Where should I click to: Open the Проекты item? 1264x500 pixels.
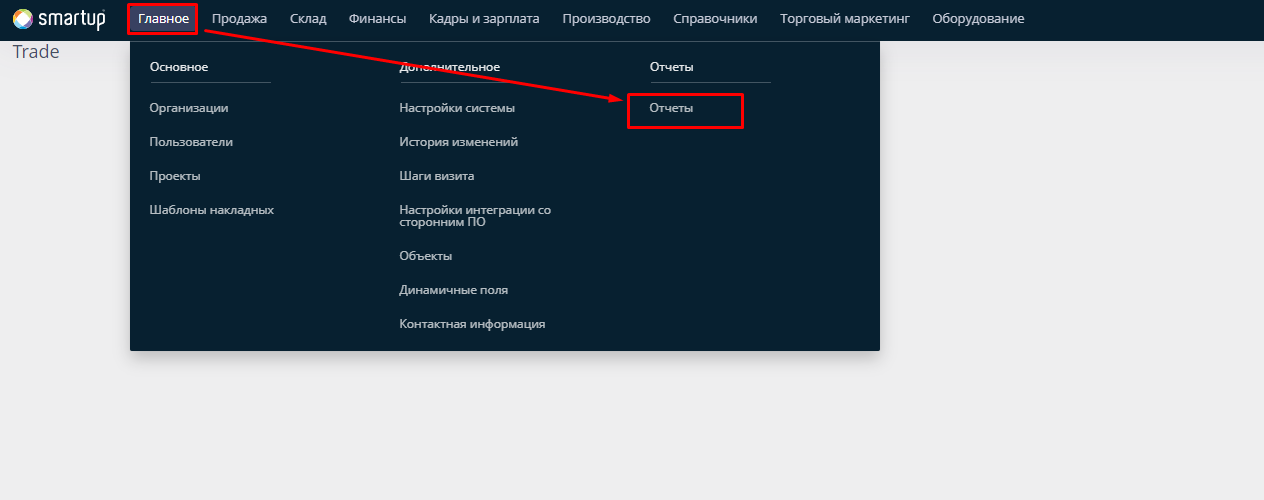tap(175, 176)
